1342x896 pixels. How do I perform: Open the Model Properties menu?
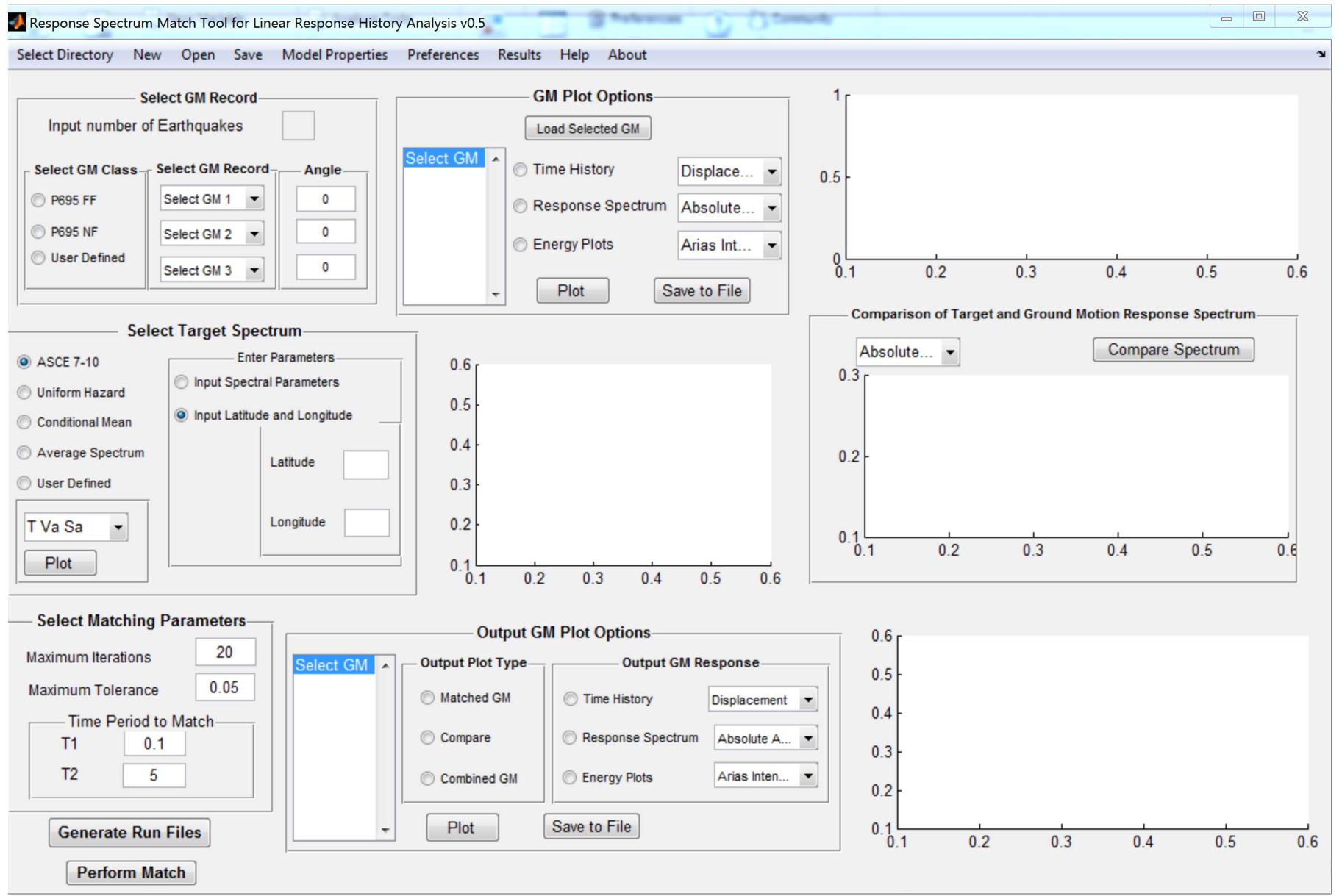(x=335, y=54)
